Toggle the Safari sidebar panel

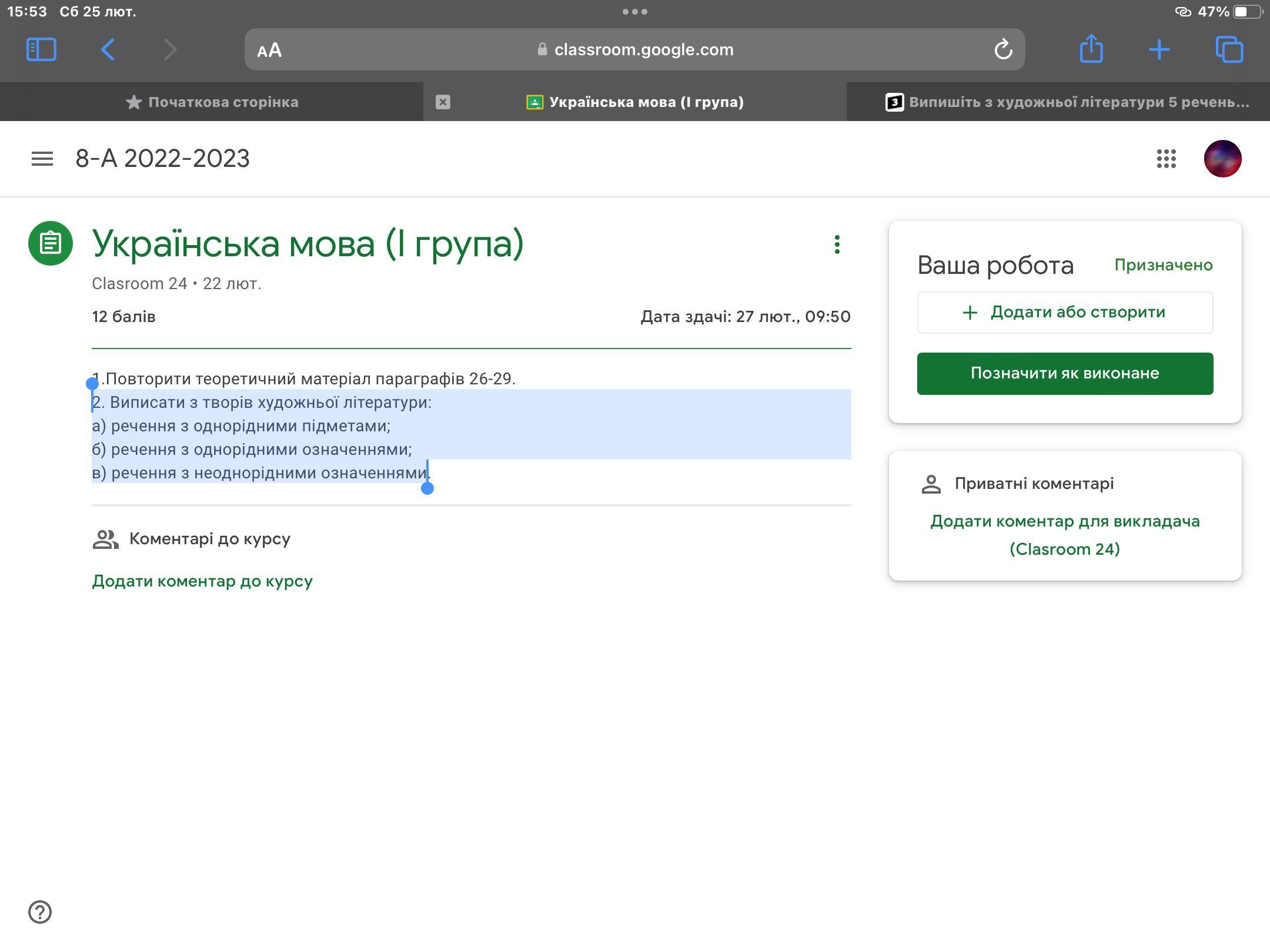click(x=41, y=49)
